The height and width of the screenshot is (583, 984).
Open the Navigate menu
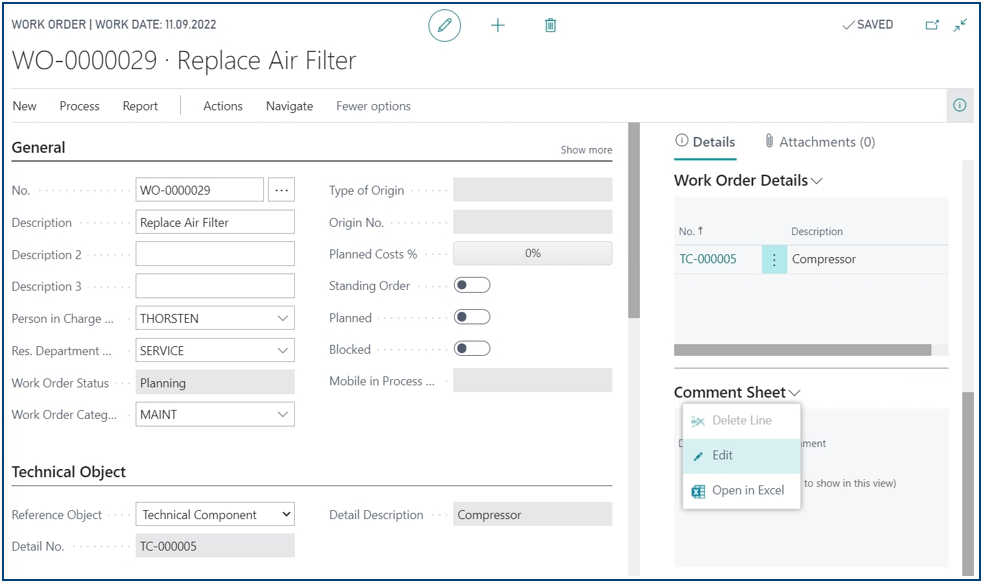click(289, 106)
